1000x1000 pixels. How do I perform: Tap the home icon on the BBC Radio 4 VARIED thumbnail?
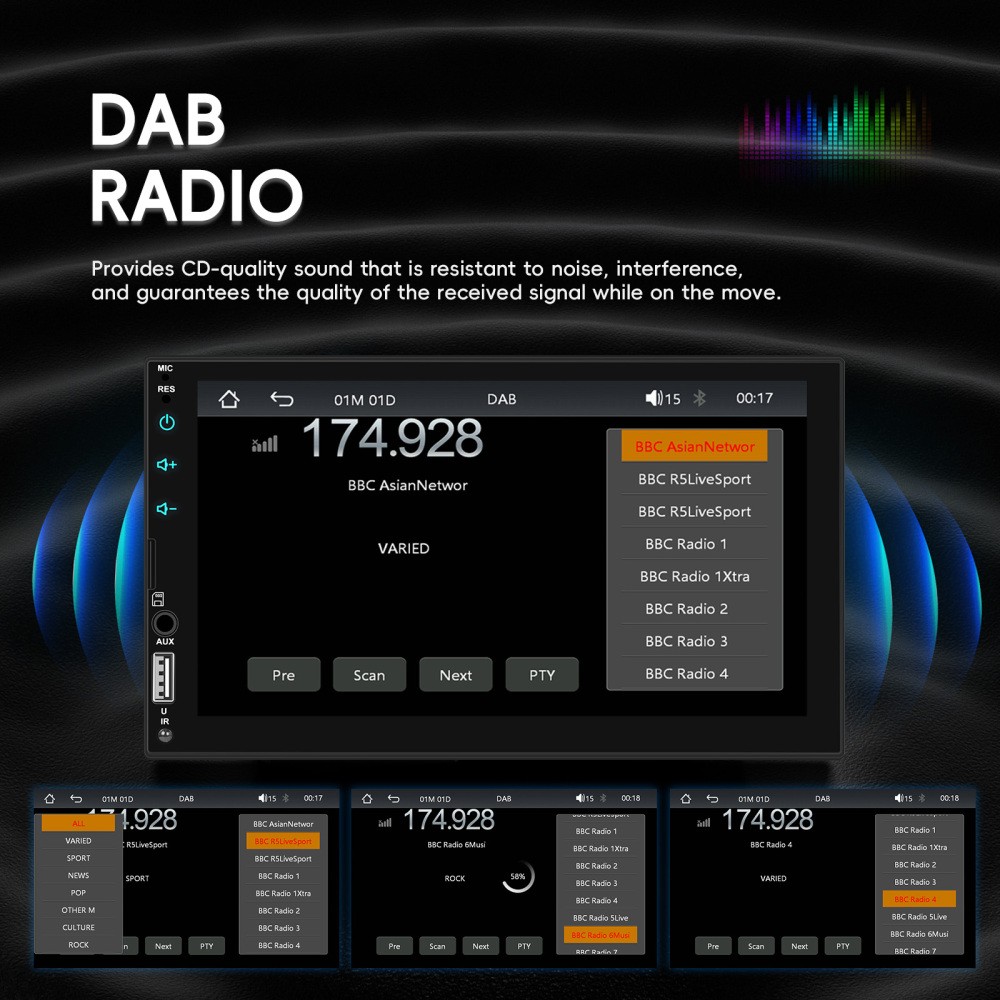coord(686,798)
